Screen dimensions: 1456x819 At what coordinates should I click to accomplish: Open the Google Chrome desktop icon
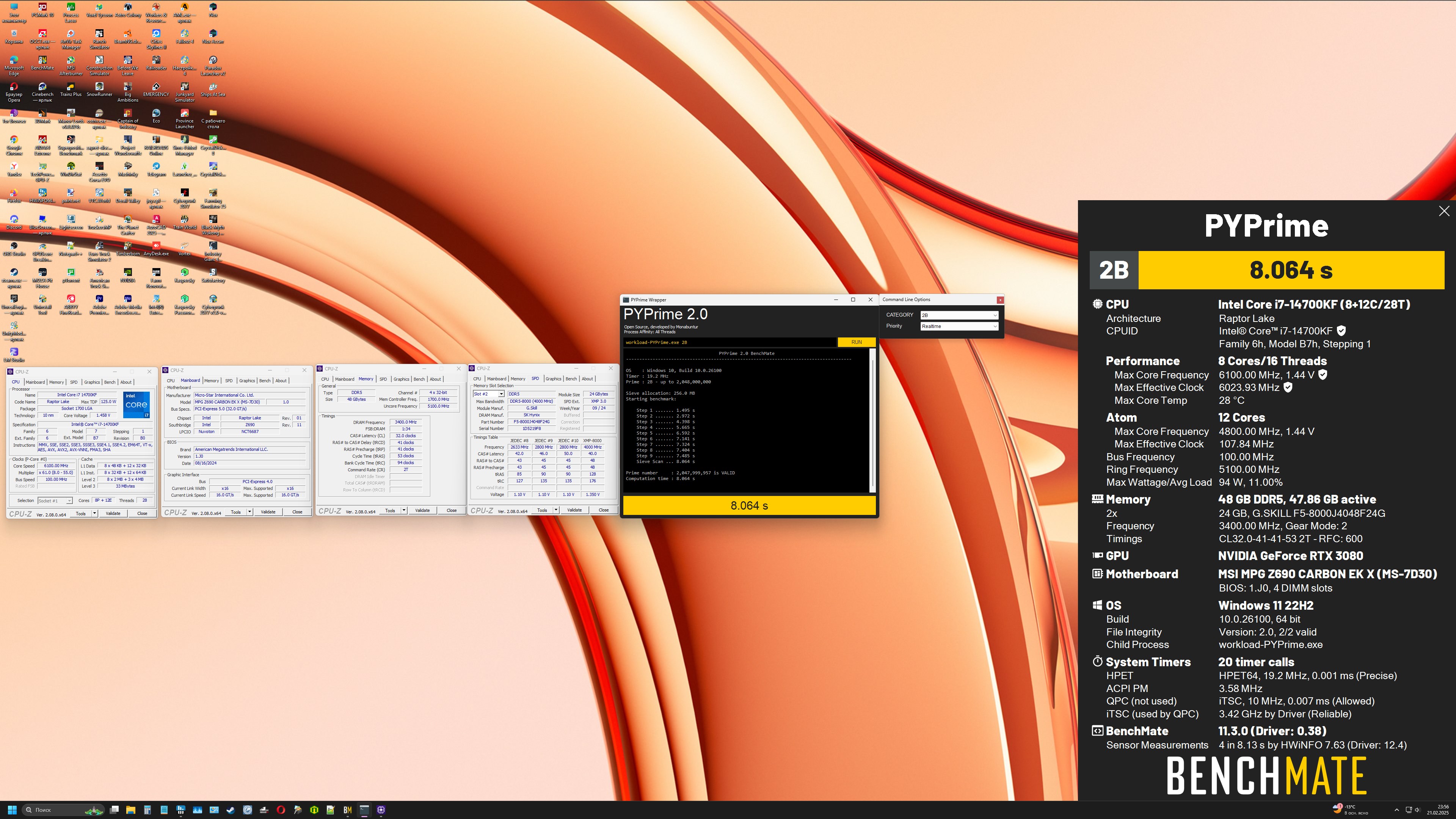click(14, 145)
